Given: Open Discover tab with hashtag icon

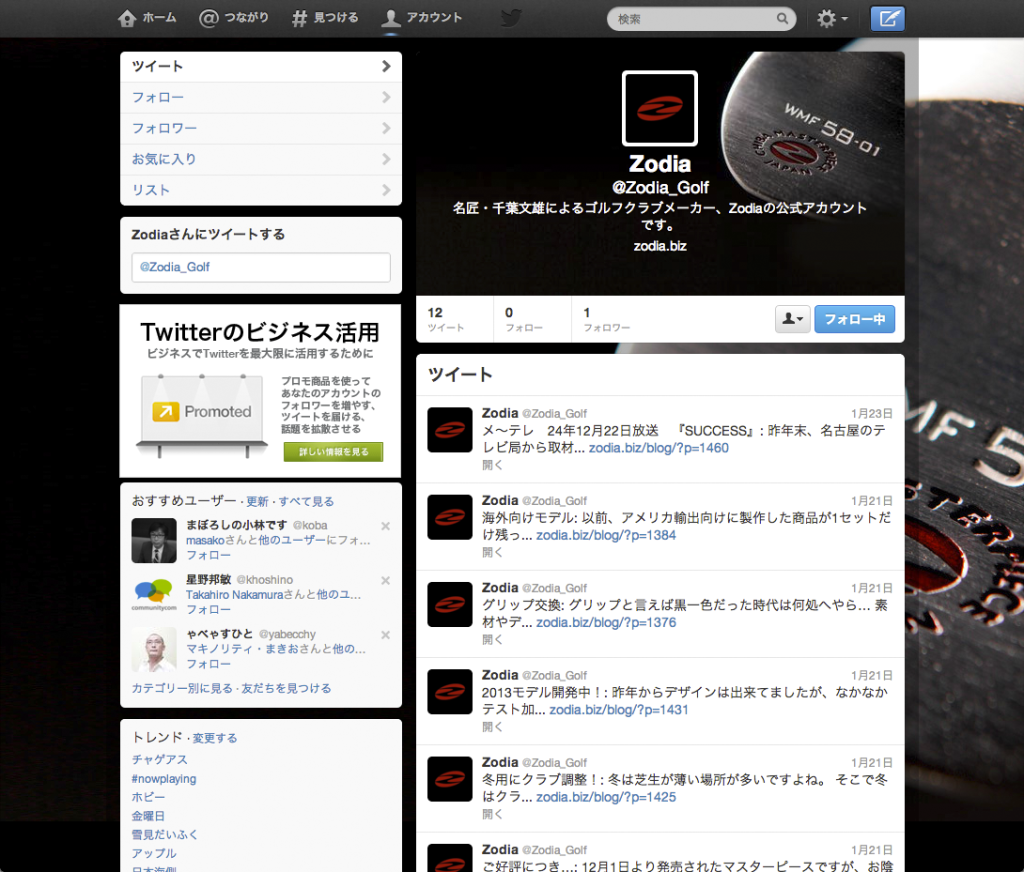Looking at the screenshot, I should [x=325, y=18].
